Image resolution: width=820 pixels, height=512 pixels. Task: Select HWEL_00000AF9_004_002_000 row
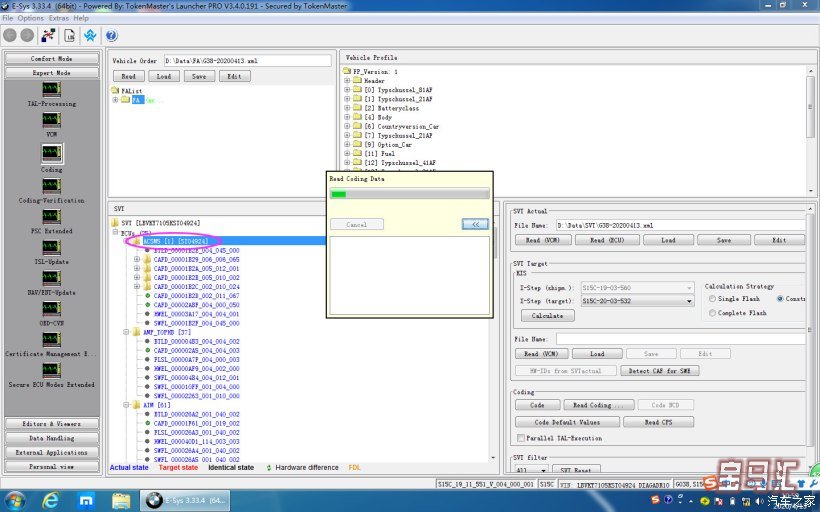click(197, 369)
